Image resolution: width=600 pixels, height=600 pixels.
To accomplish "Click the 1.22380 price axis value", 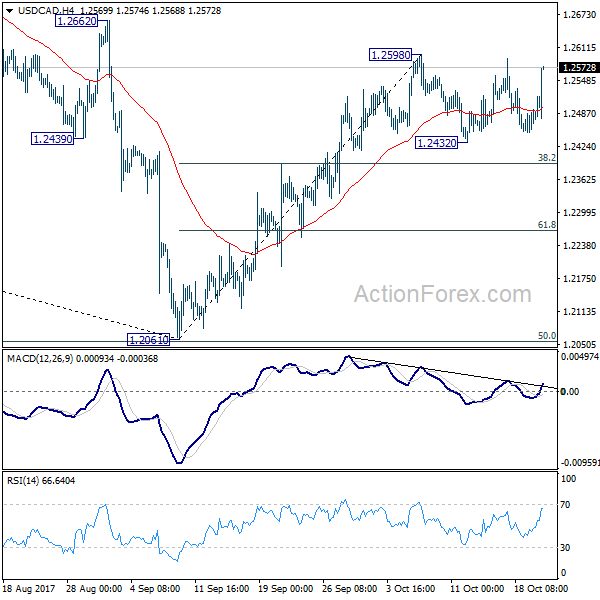I will (579, 245).
